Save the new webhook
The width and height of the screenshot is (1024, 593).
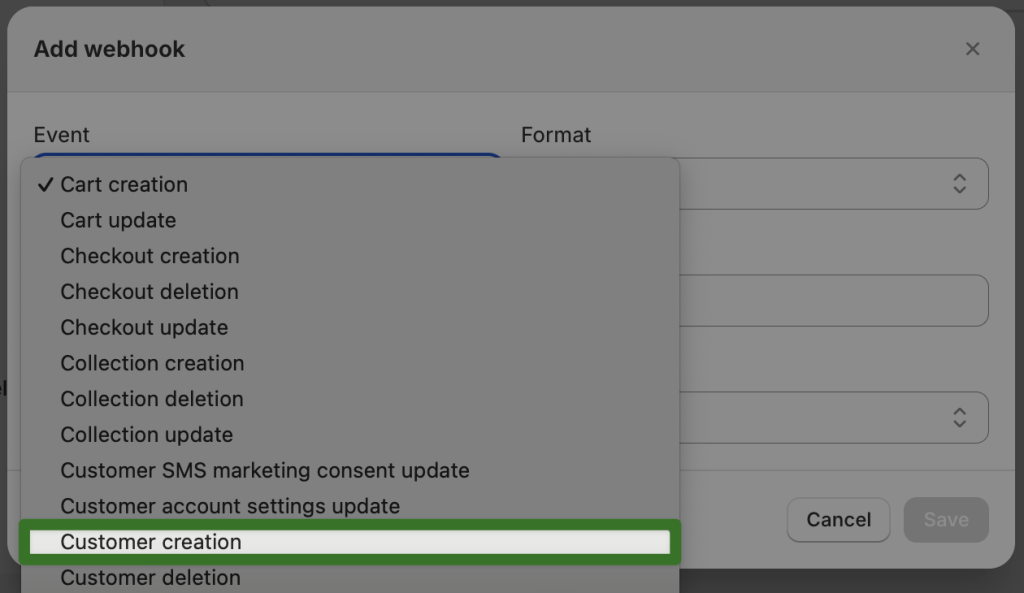coord(945,519)
